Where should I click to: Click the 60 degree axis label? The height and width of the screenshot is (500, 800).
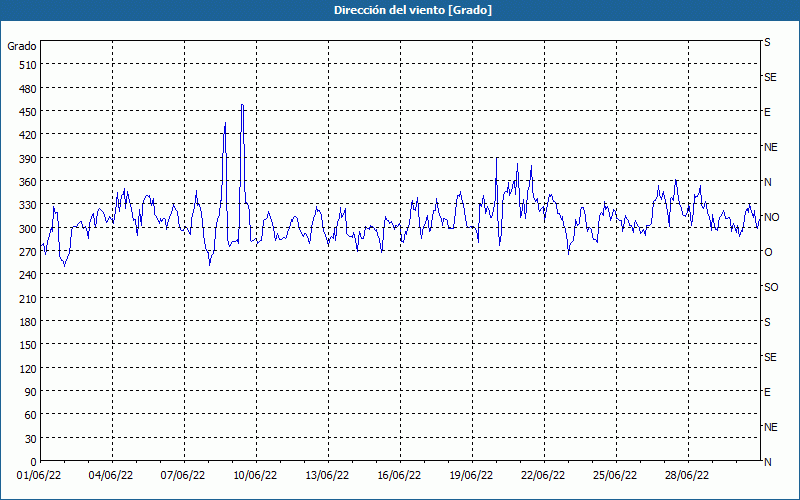pyautogui.click(x=31, y=415)
